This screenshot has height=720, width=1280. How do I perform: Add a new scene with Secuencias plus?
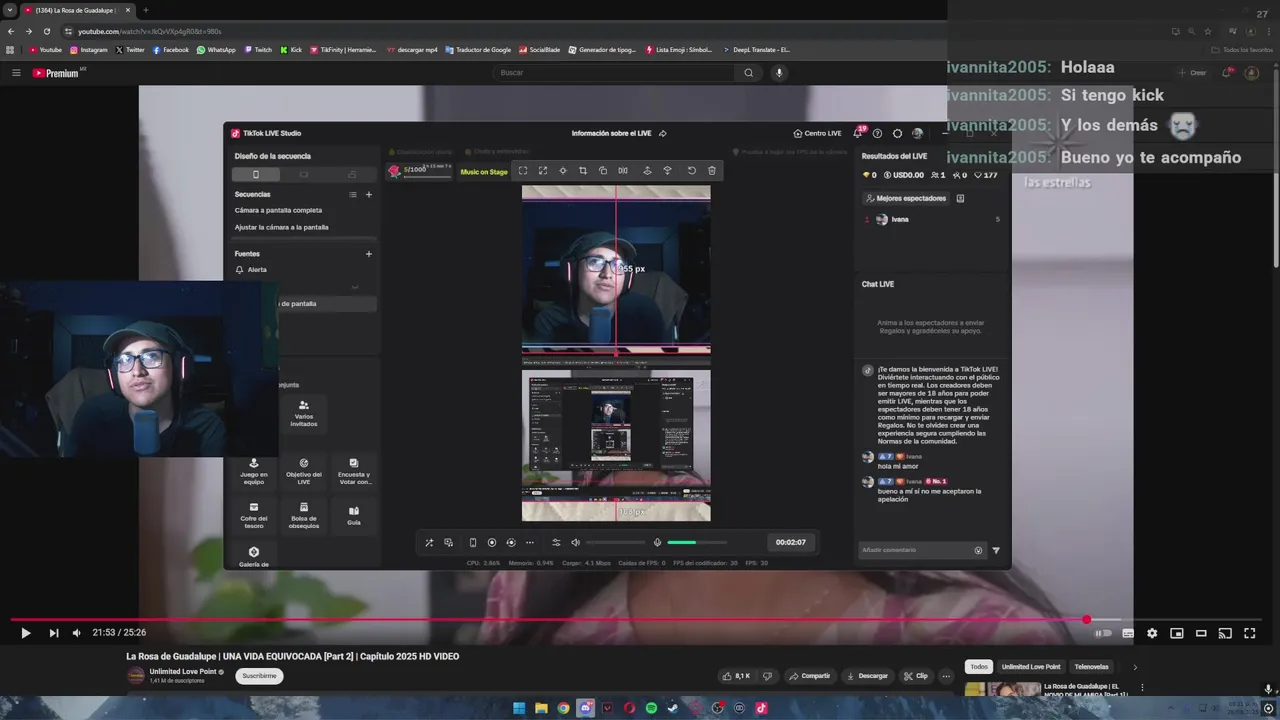(x=369, y=195)
